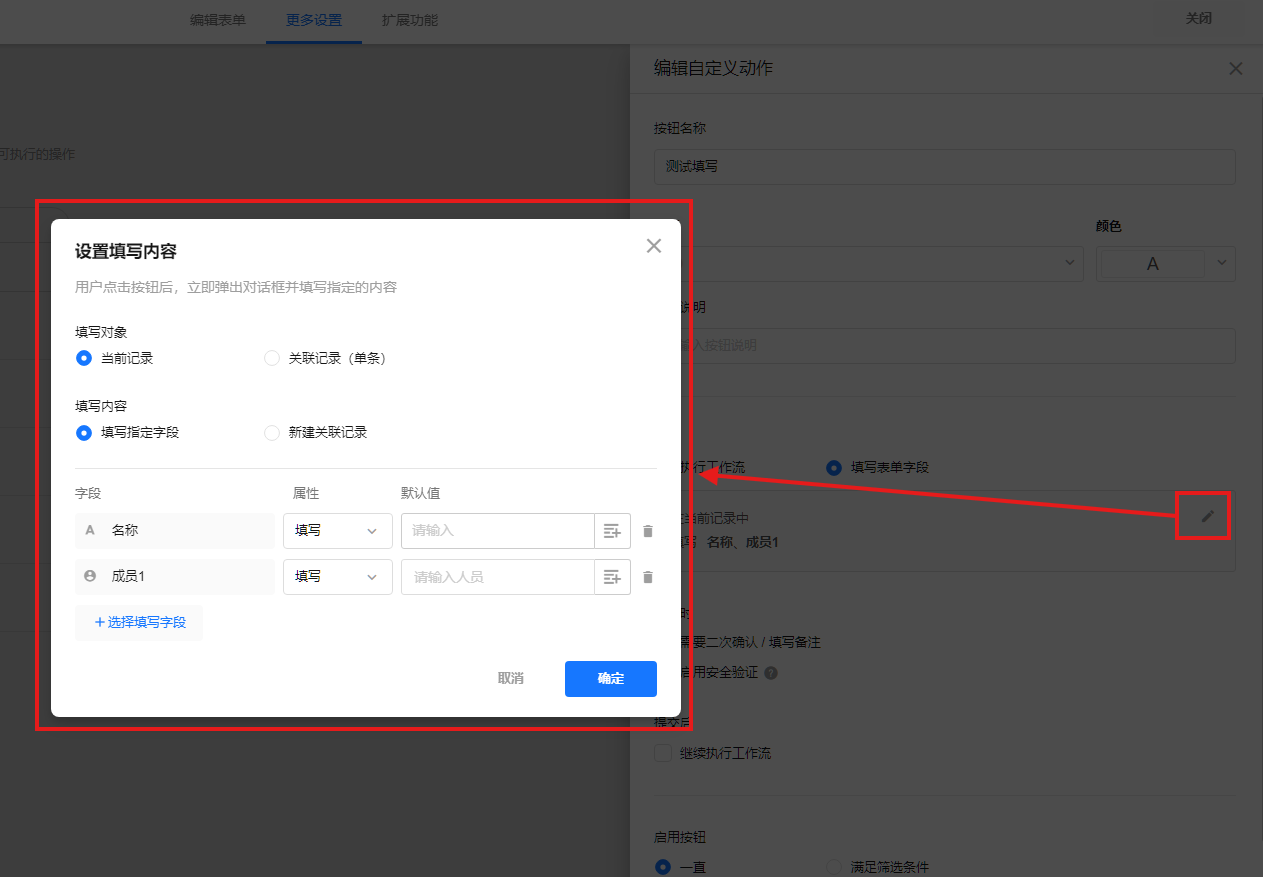Image resolution: width=1263 pixels, height=877 pixels.
Task: Click 取消 button in dialog
Action: pos(510,678)
